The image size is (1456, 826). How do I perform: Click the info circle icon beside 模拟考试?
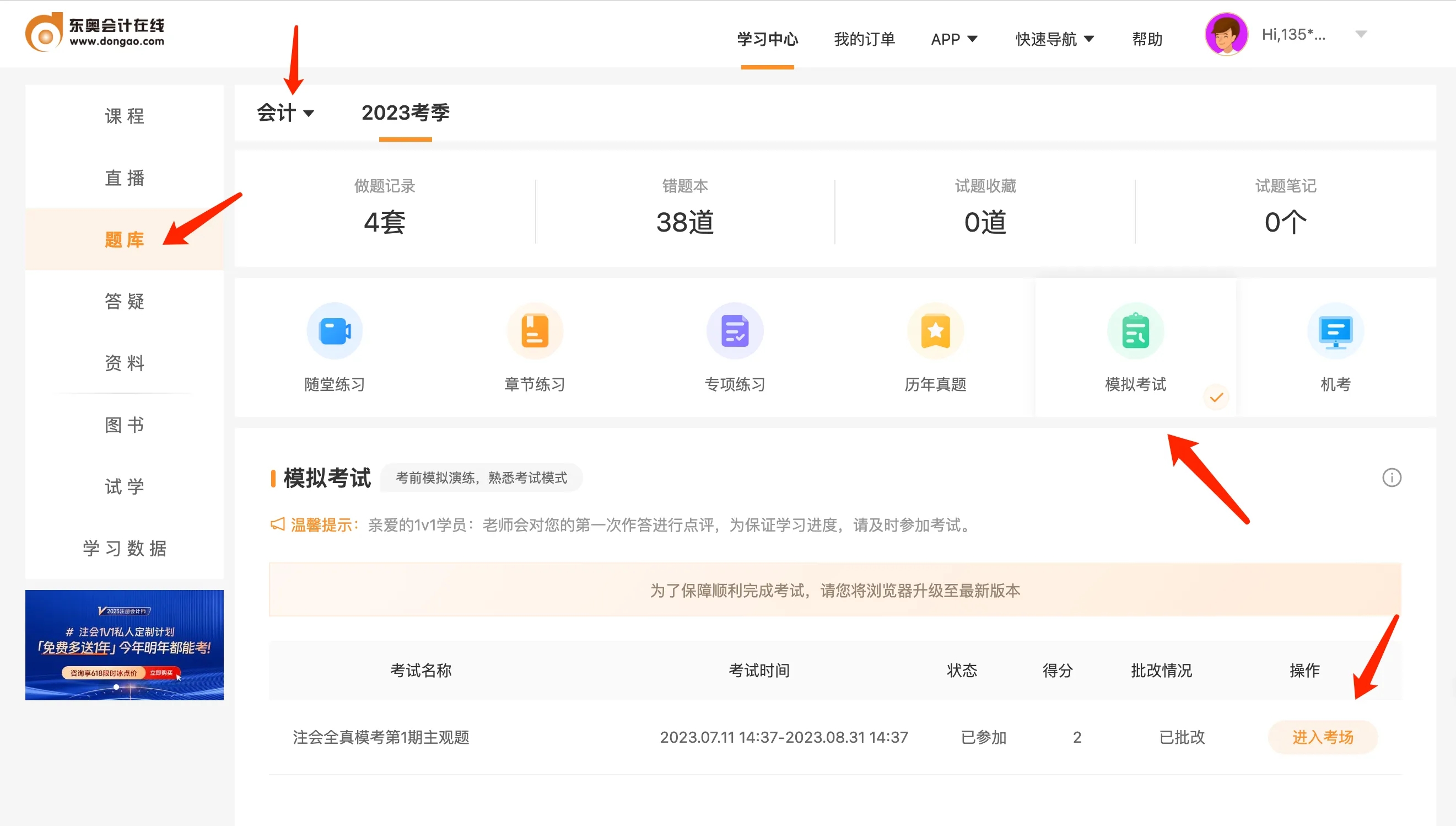tap(1392, 478)
